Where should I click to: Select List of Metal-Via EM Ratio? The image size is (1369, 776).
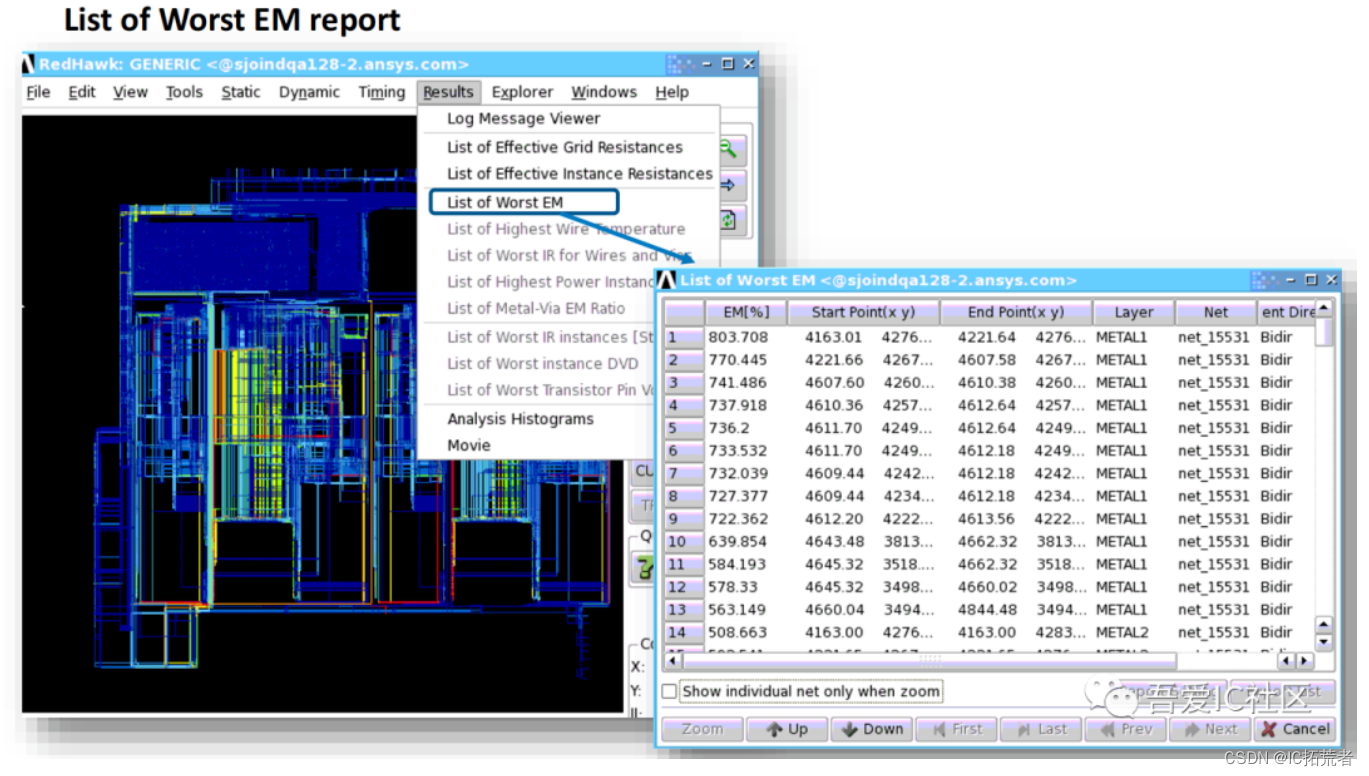[x=536, y=308]
